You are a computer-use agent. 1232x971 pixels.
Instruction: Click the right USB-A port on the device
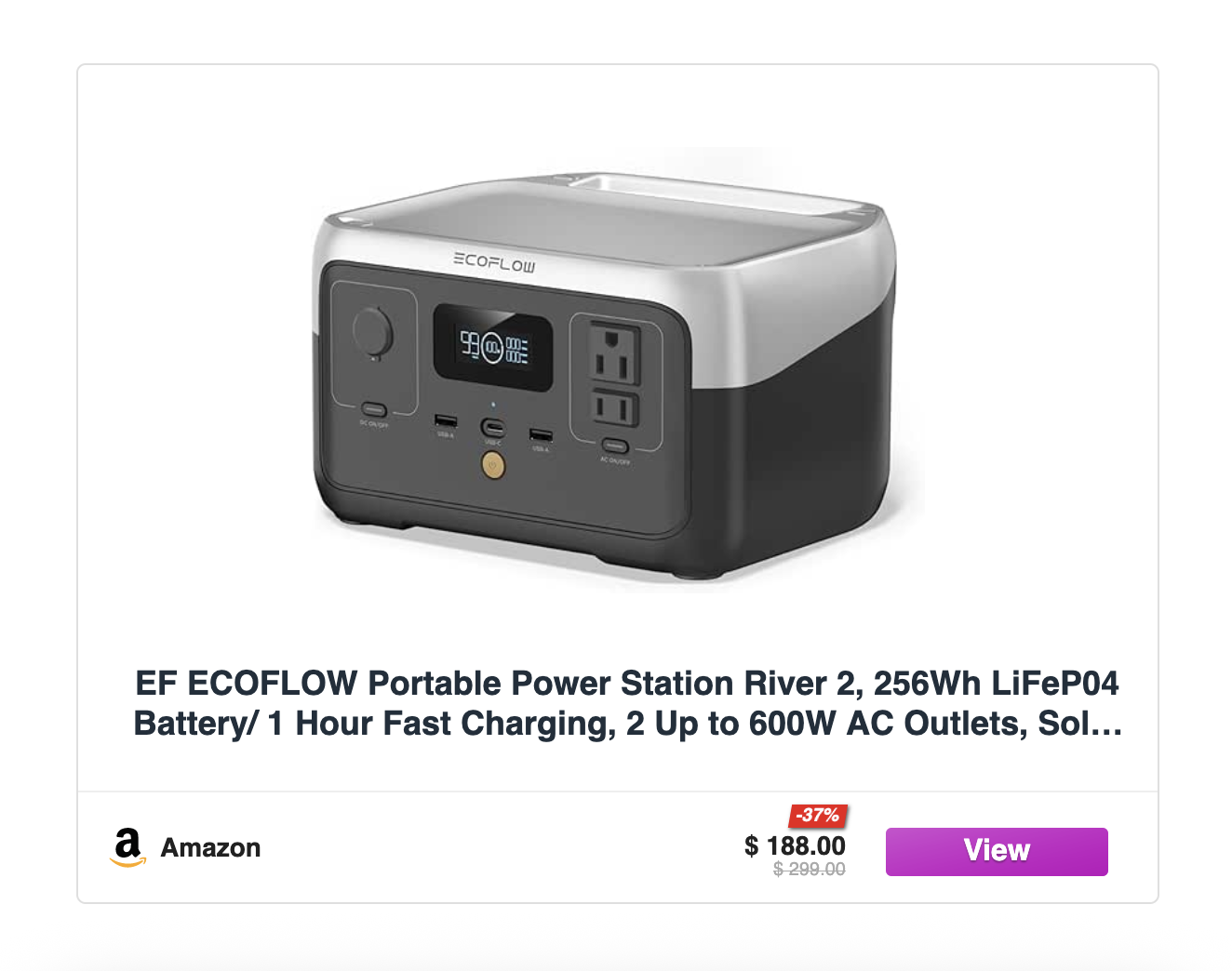pyautogui.click(x=541, y=435)
